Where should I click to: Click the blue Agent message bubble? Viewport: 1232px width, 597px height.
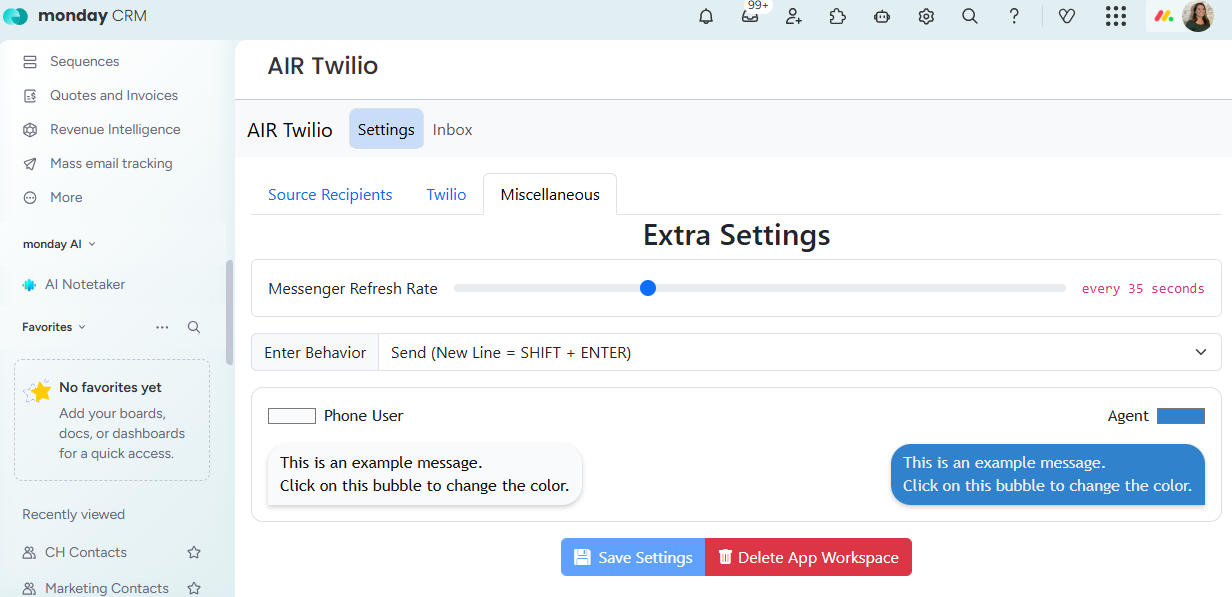(x=1047, y=474)
